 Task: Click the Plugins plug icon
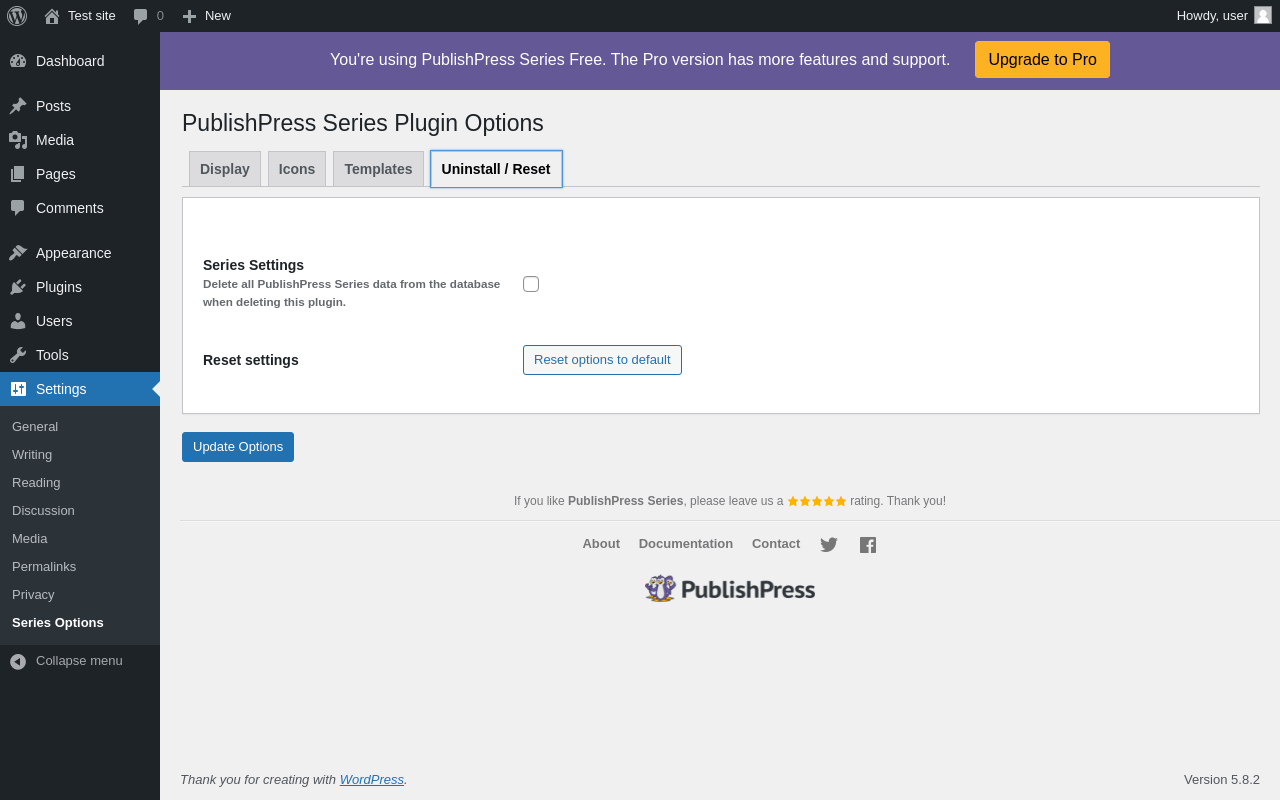[18, 287]
